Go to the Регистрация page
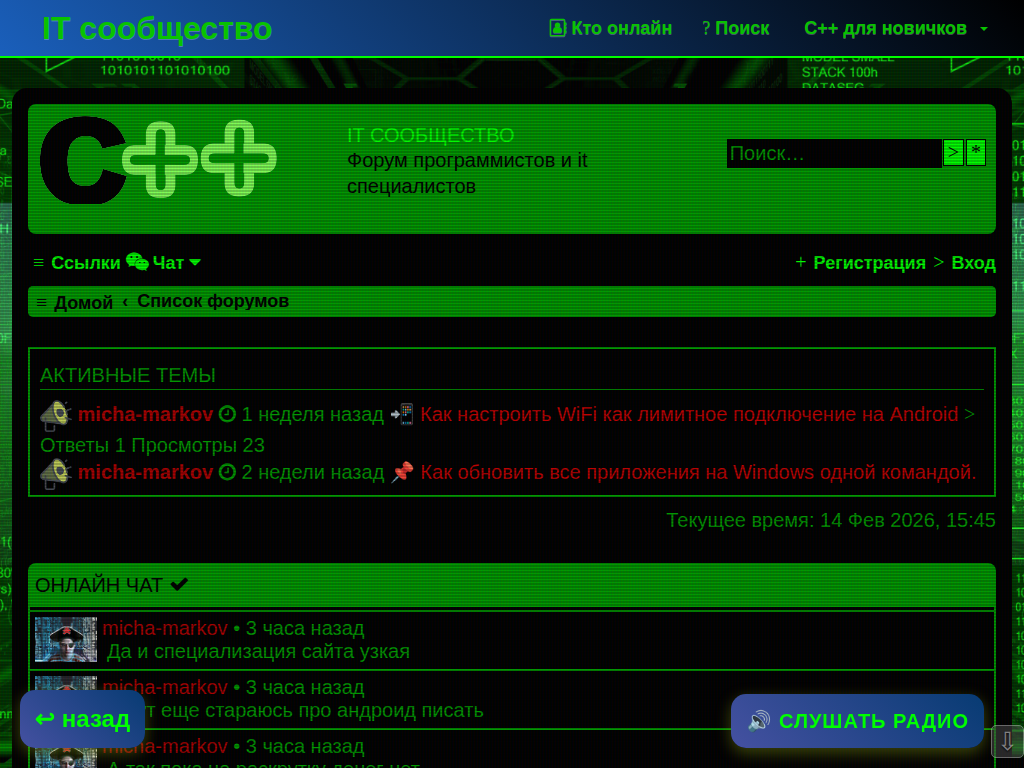This screenshot has width=1024, height=768. 868,263
